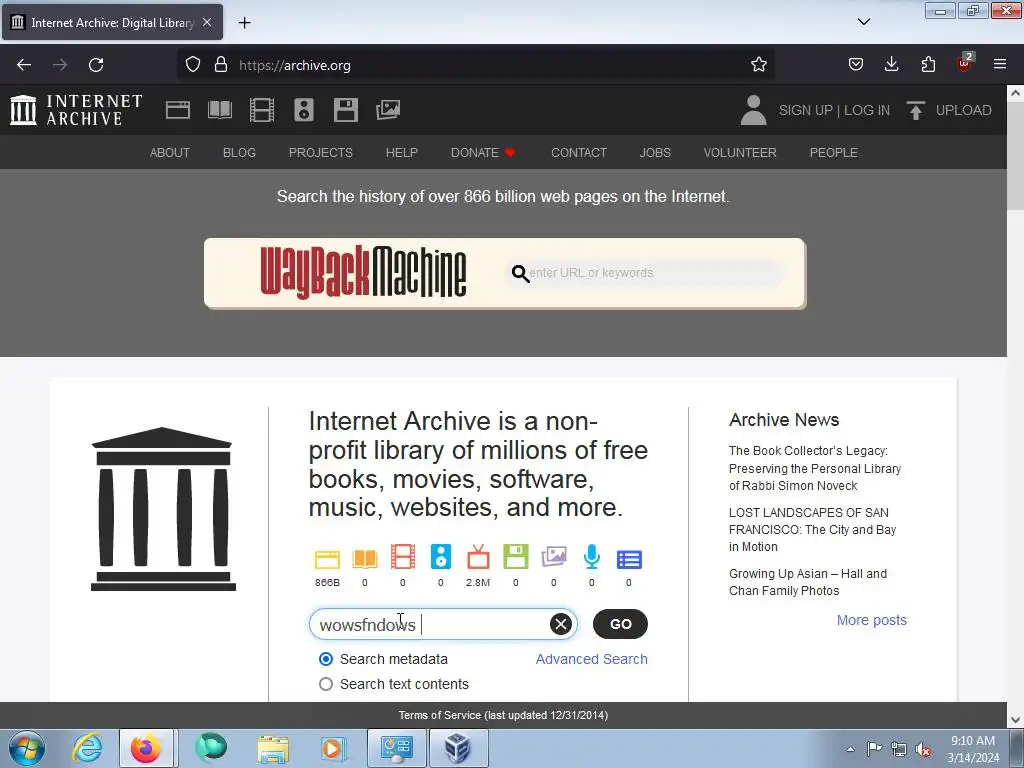
Task: Bookmark page with star icon
Action: (758, 65)
